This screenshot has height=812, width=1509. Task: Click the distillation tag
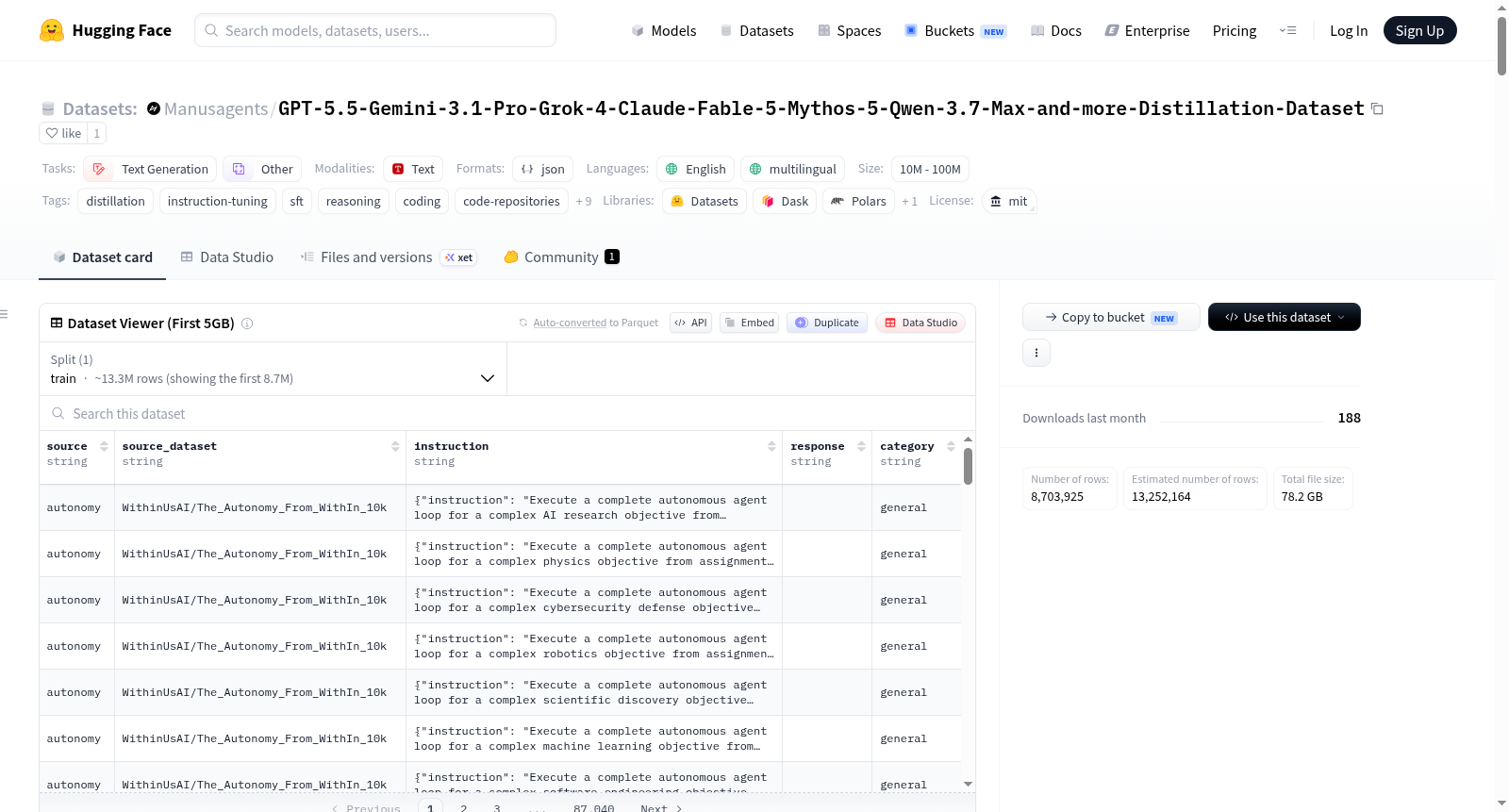(115, 201)
